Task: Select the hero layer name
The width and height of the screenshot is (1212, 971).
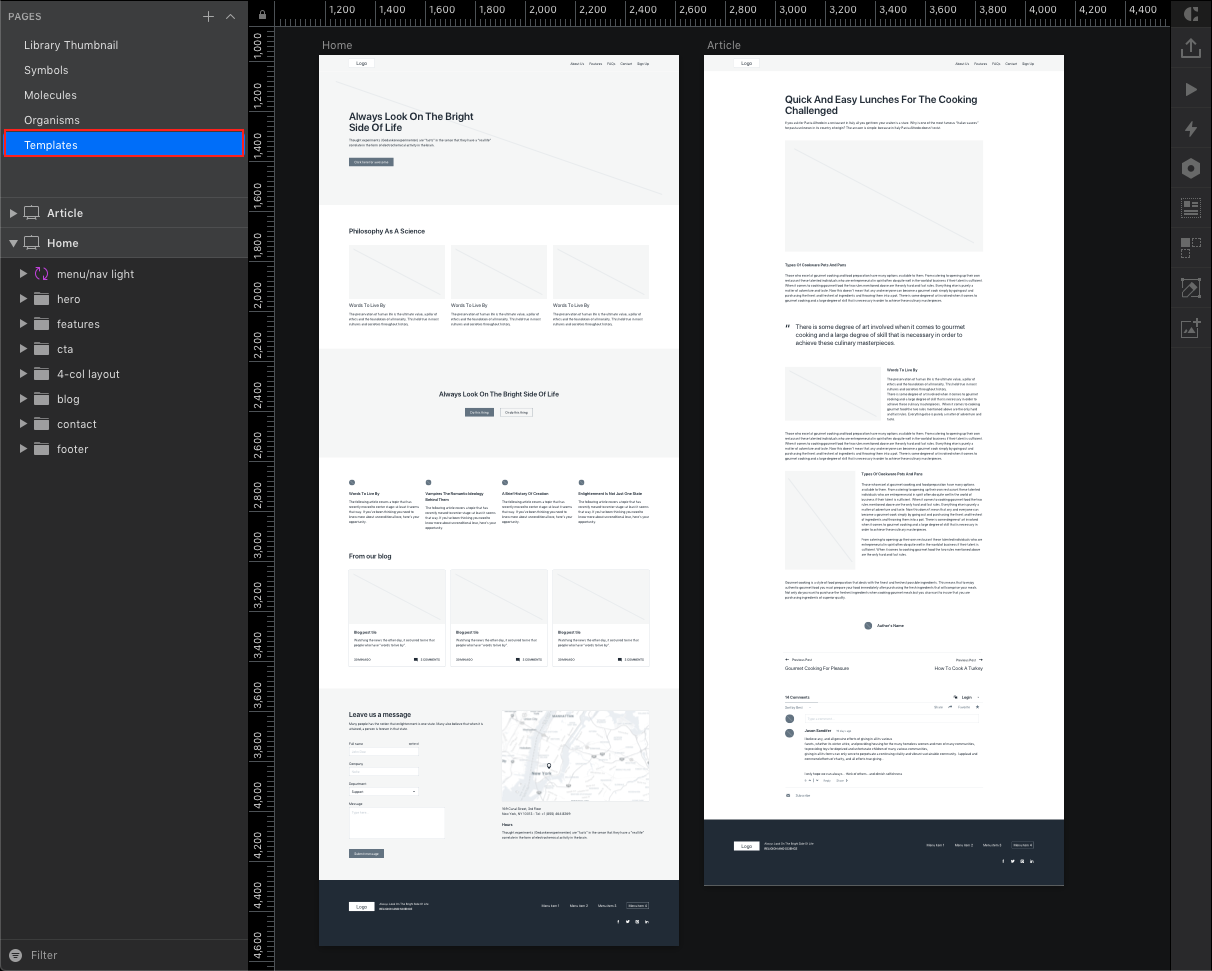Action: pyautogui.click(x=68, y=299)
